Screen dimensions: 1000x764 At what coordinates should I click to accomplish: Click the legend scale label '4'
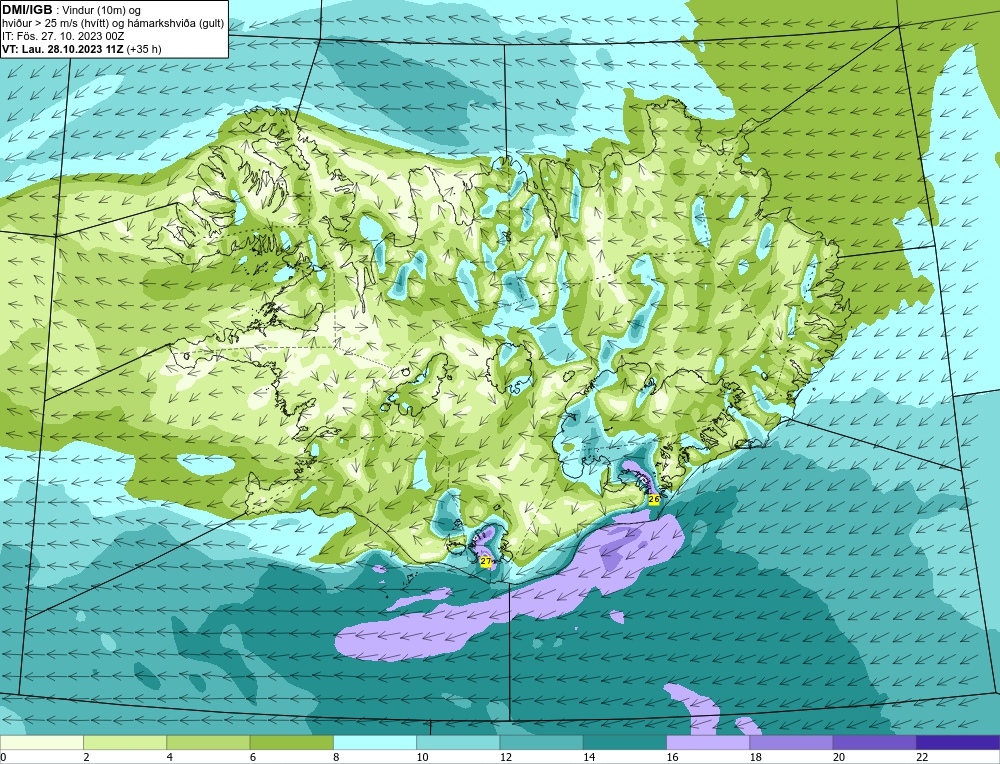point(170,757)
